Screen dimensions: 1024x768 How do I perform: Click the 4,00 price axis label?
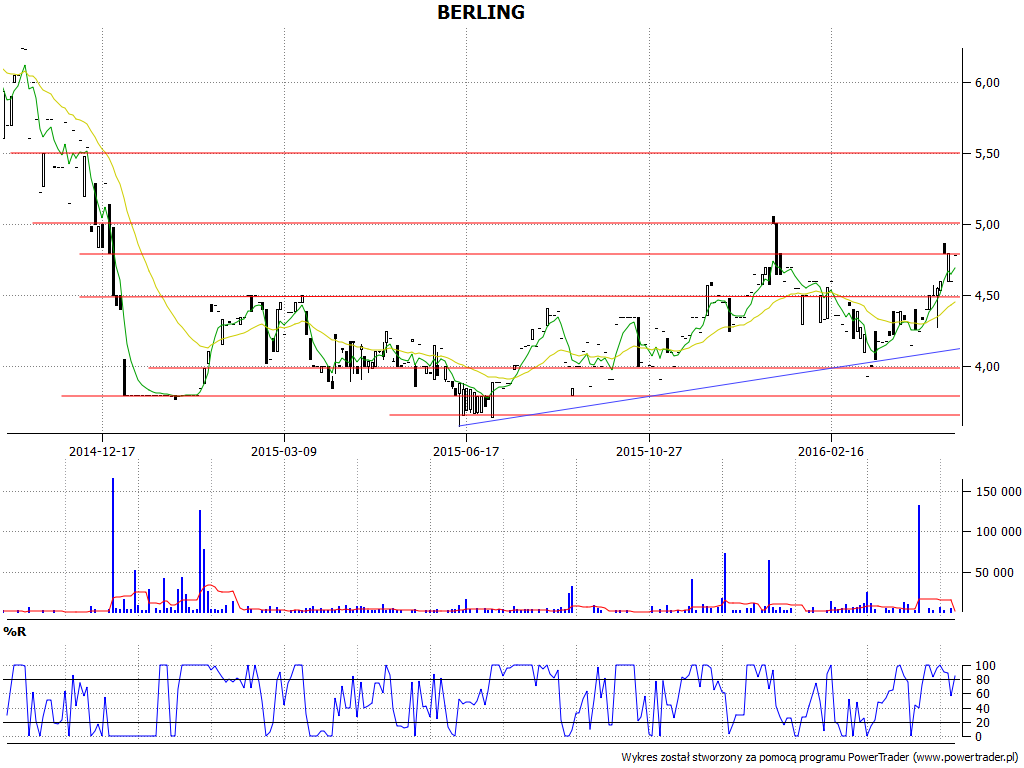pos(987,367)
